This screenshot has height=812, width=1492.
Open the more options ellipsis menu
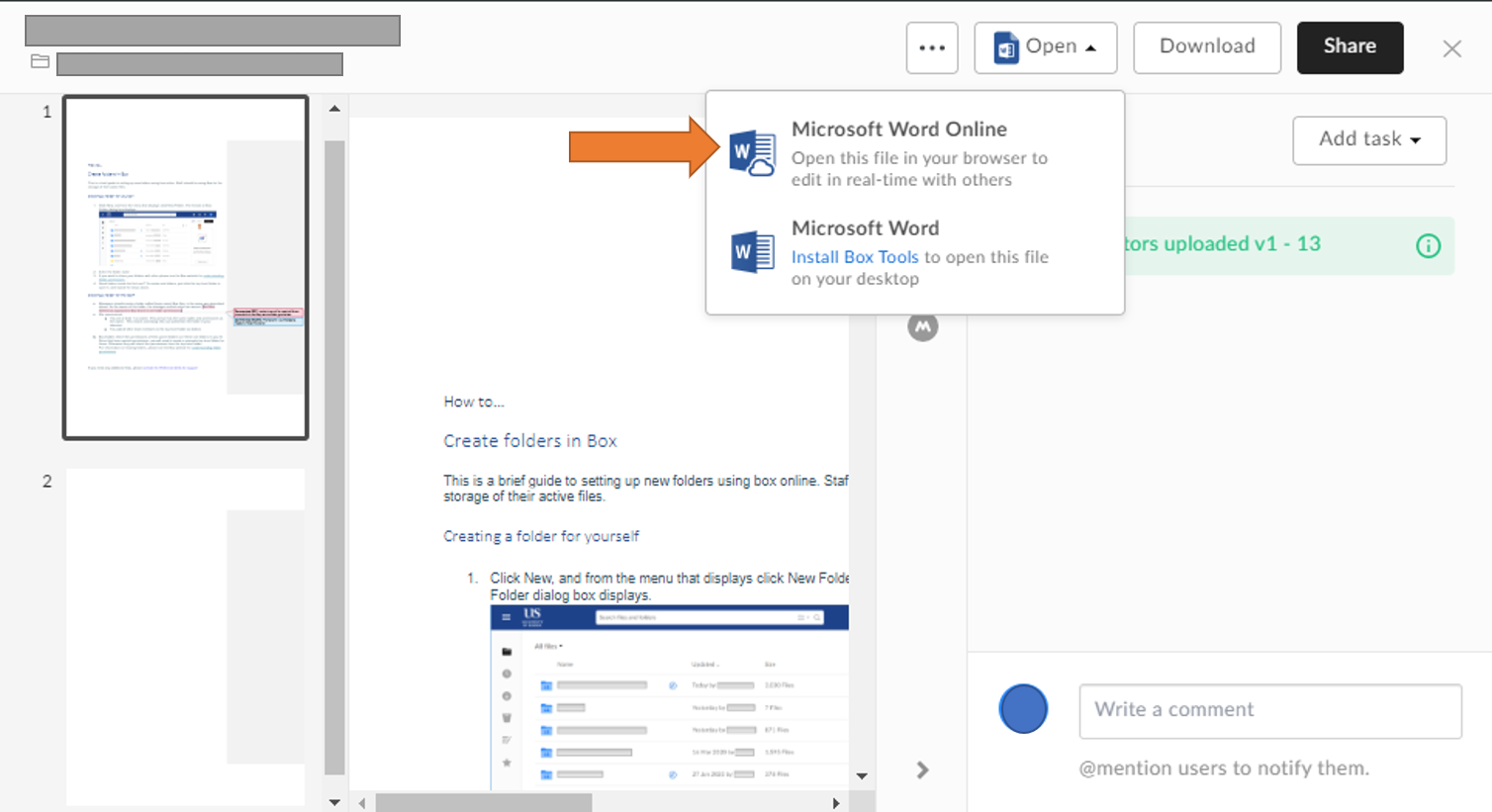click(x=932, y=47)
